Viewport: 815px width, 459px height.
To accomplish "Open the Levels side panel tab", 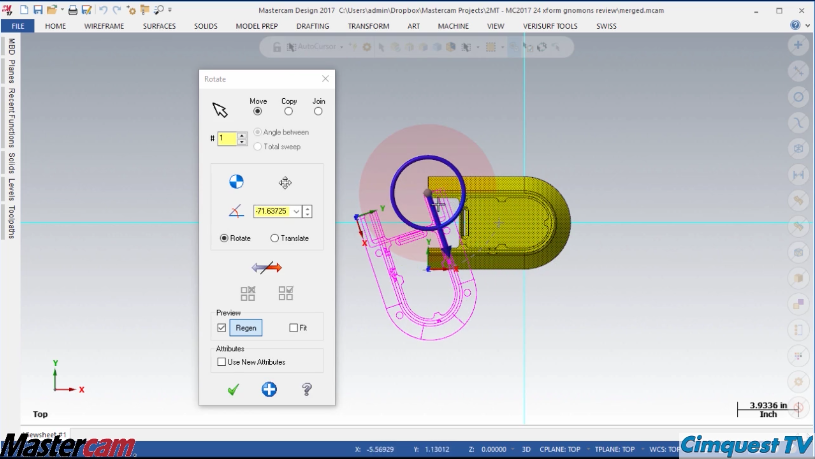I will pos(11,189).
